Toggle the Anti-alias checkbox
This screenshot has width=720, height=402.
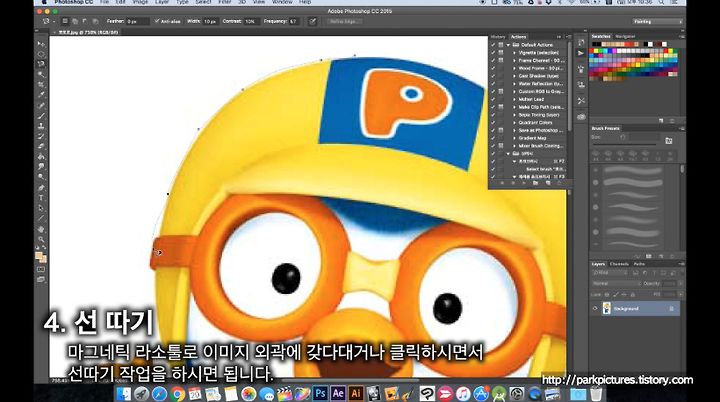point(157,21)
